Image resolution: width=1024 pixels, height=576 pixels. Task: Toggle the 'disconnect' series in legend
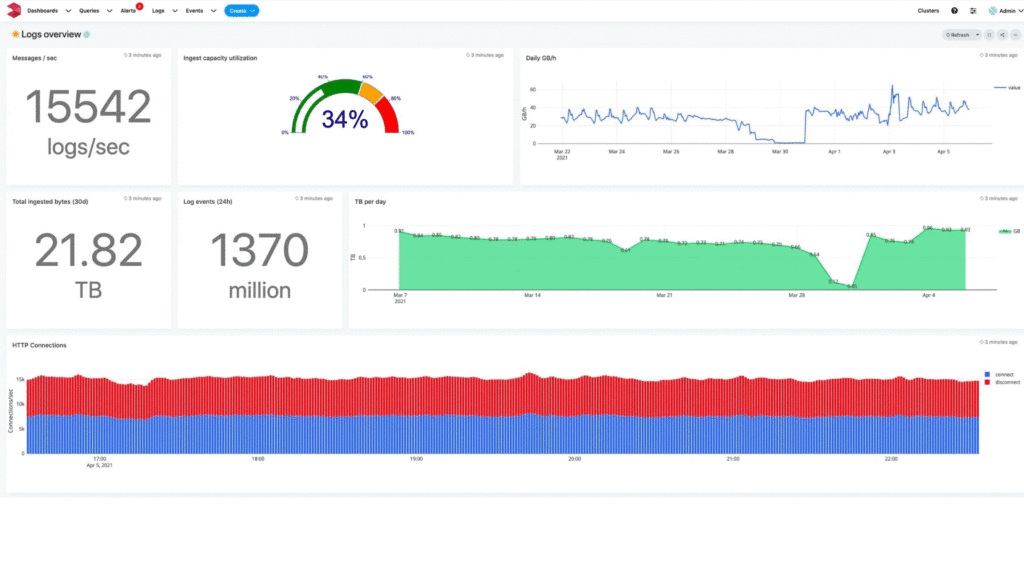click(1003, 382)
